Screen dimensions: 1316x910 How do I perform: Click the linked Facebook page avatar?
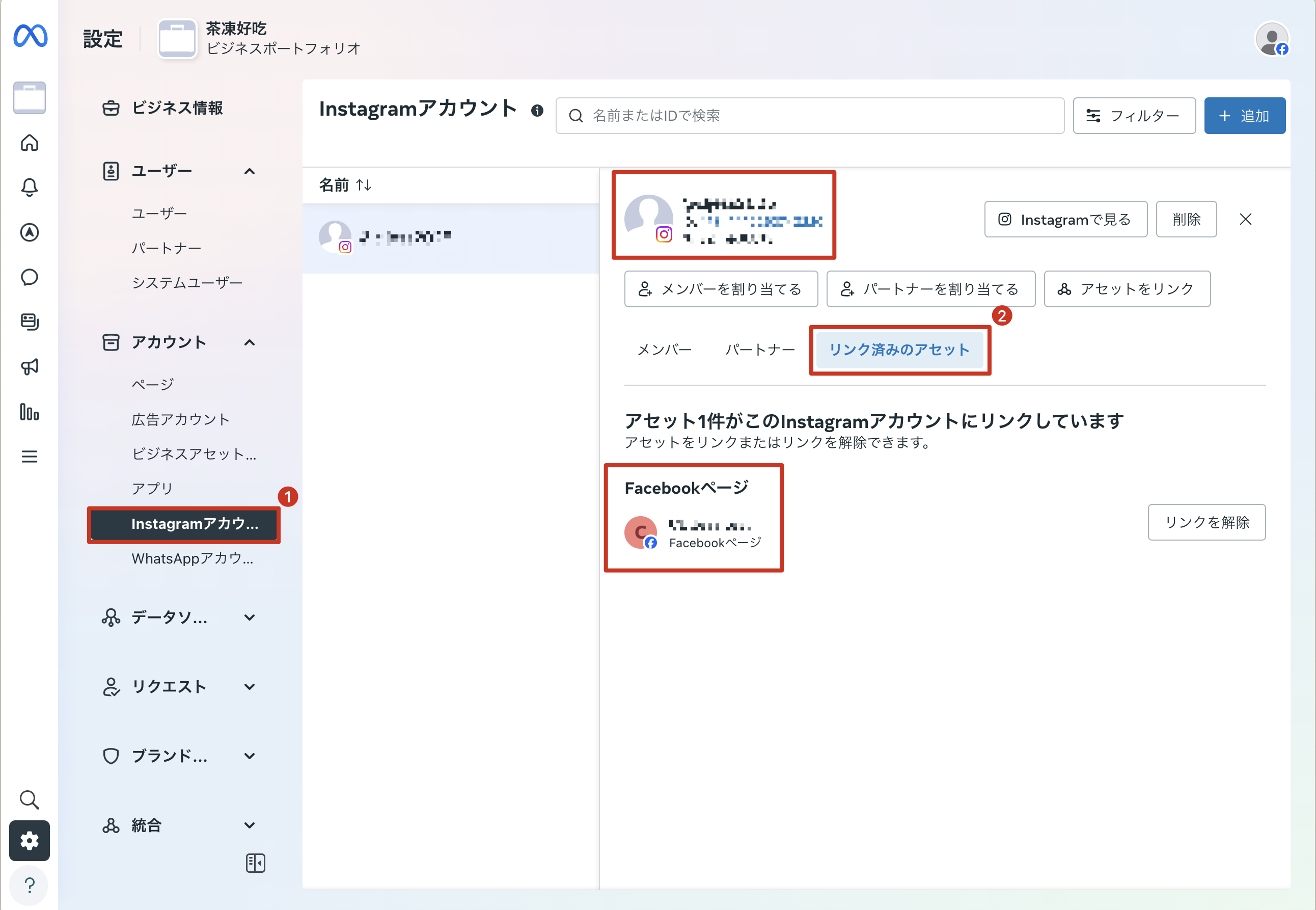(x=641, y=532)
